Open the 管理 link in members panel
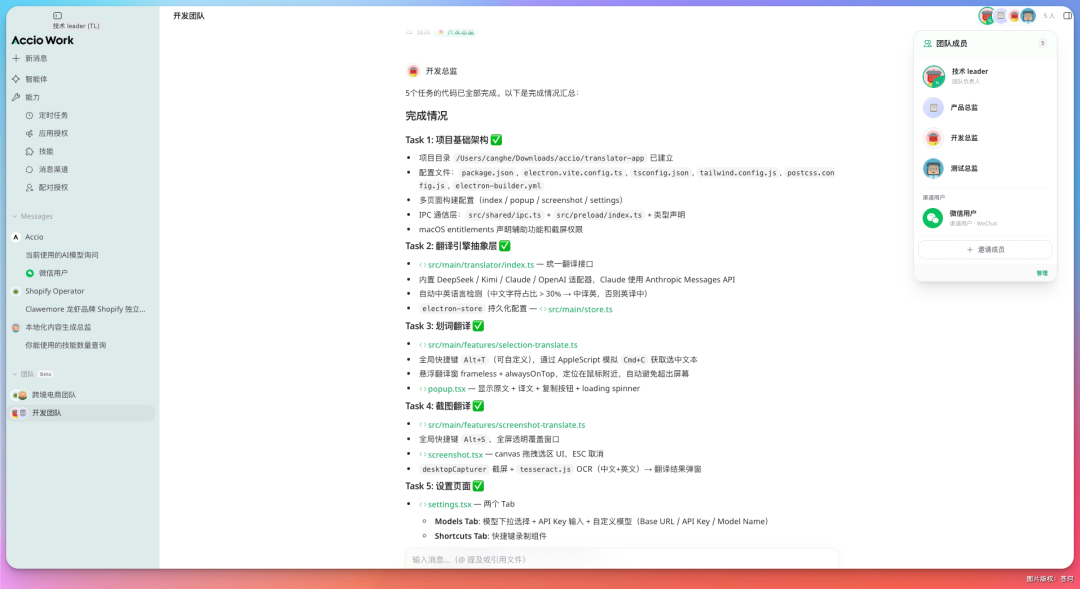The width and height of the screenshot is (1080, 589). (x=1041, y=272)
